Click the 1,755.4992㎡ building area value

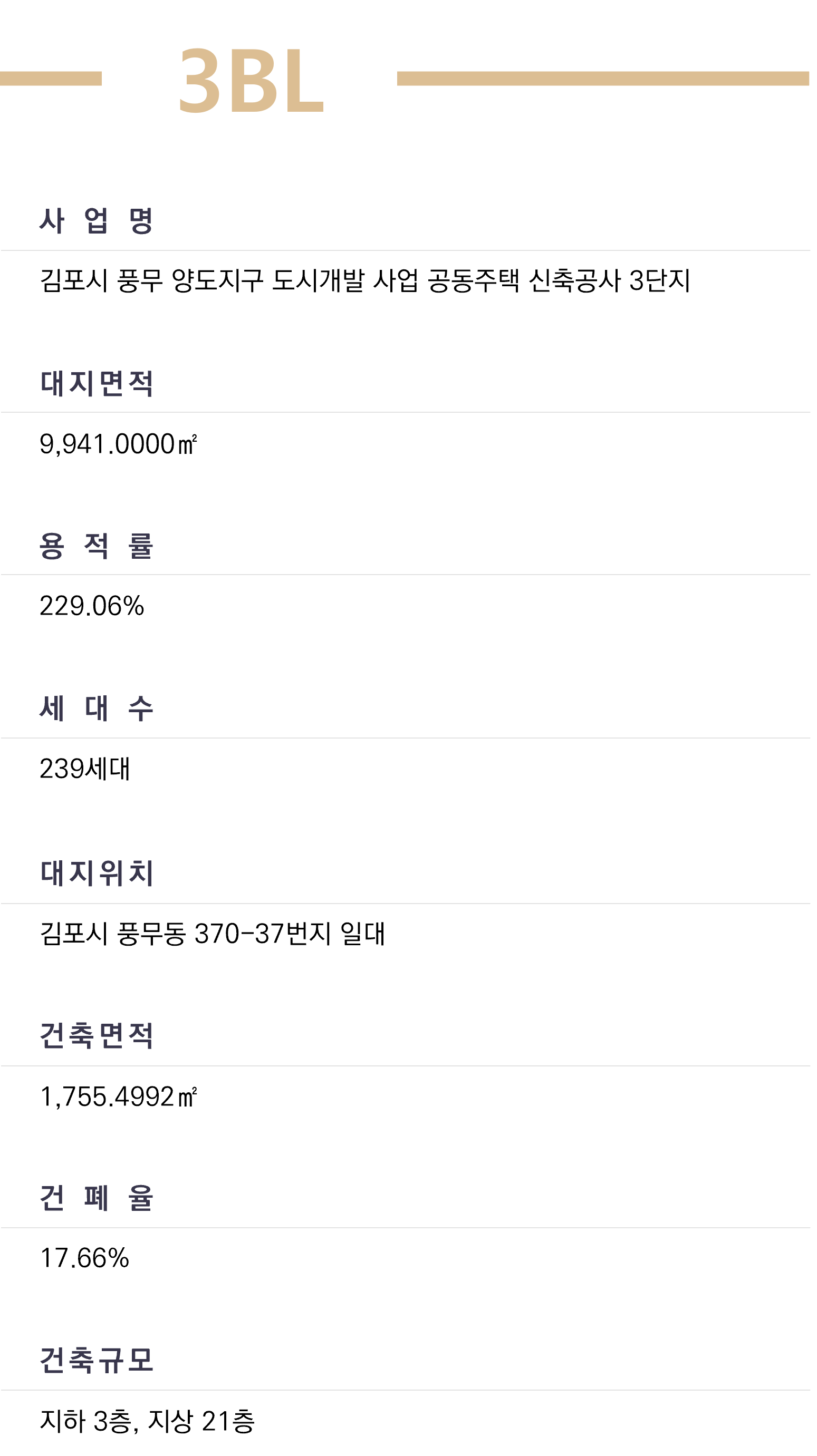pos(118,1097)
